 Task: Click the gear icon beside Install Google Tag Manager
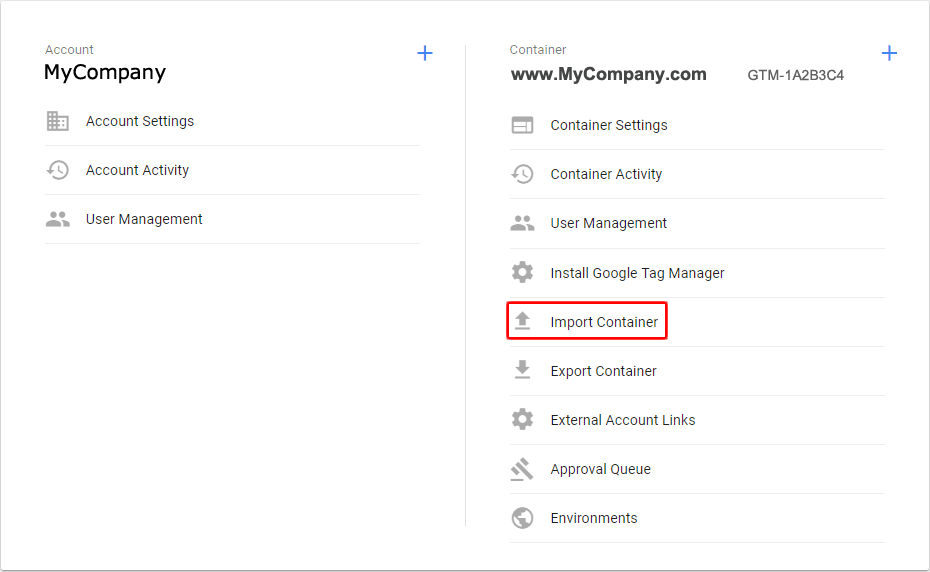tap(522, 272)
